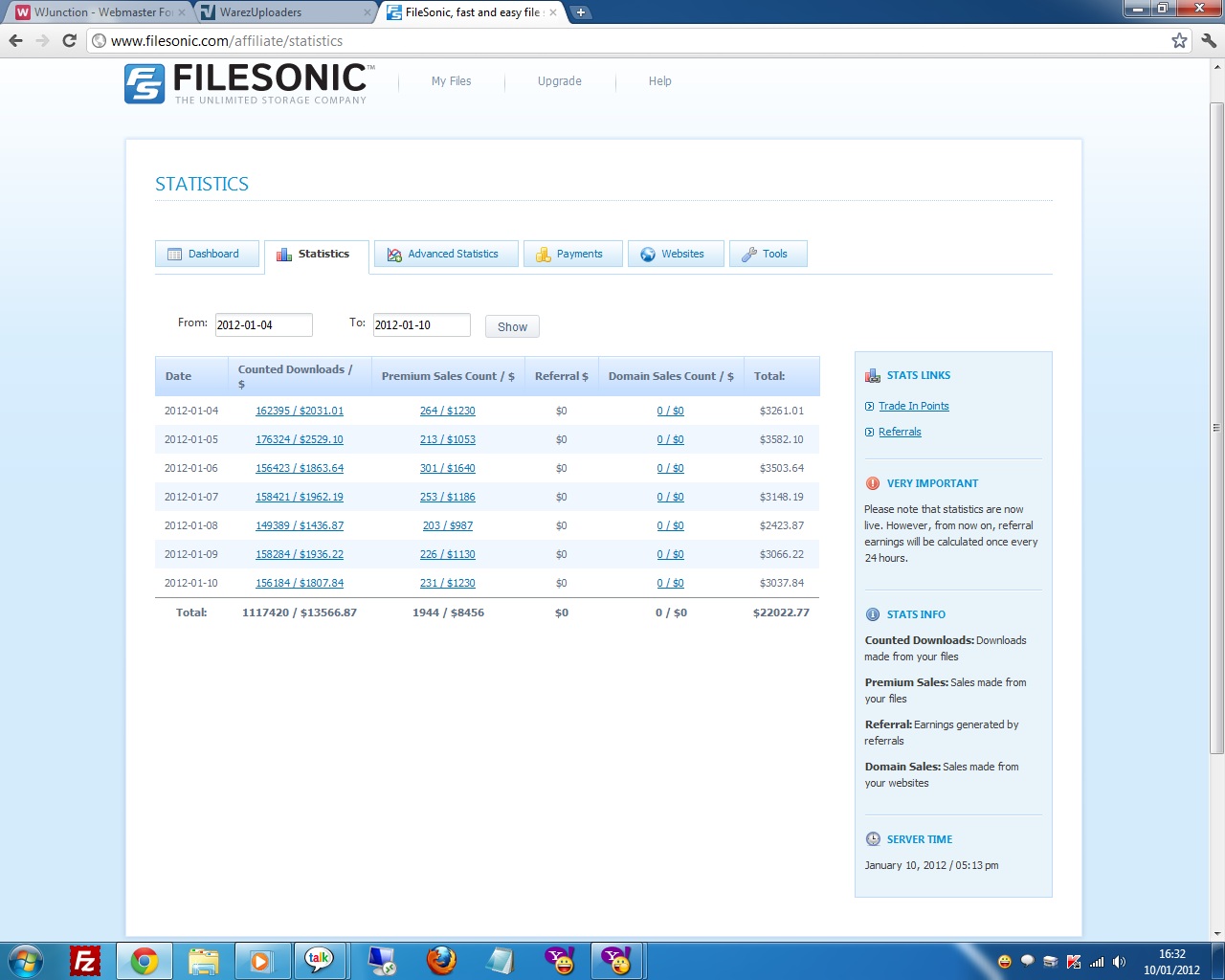Viewport: 1225px width, 980px height.
Task: Switch to the Dashboard tab
Action: pos(207,254)
